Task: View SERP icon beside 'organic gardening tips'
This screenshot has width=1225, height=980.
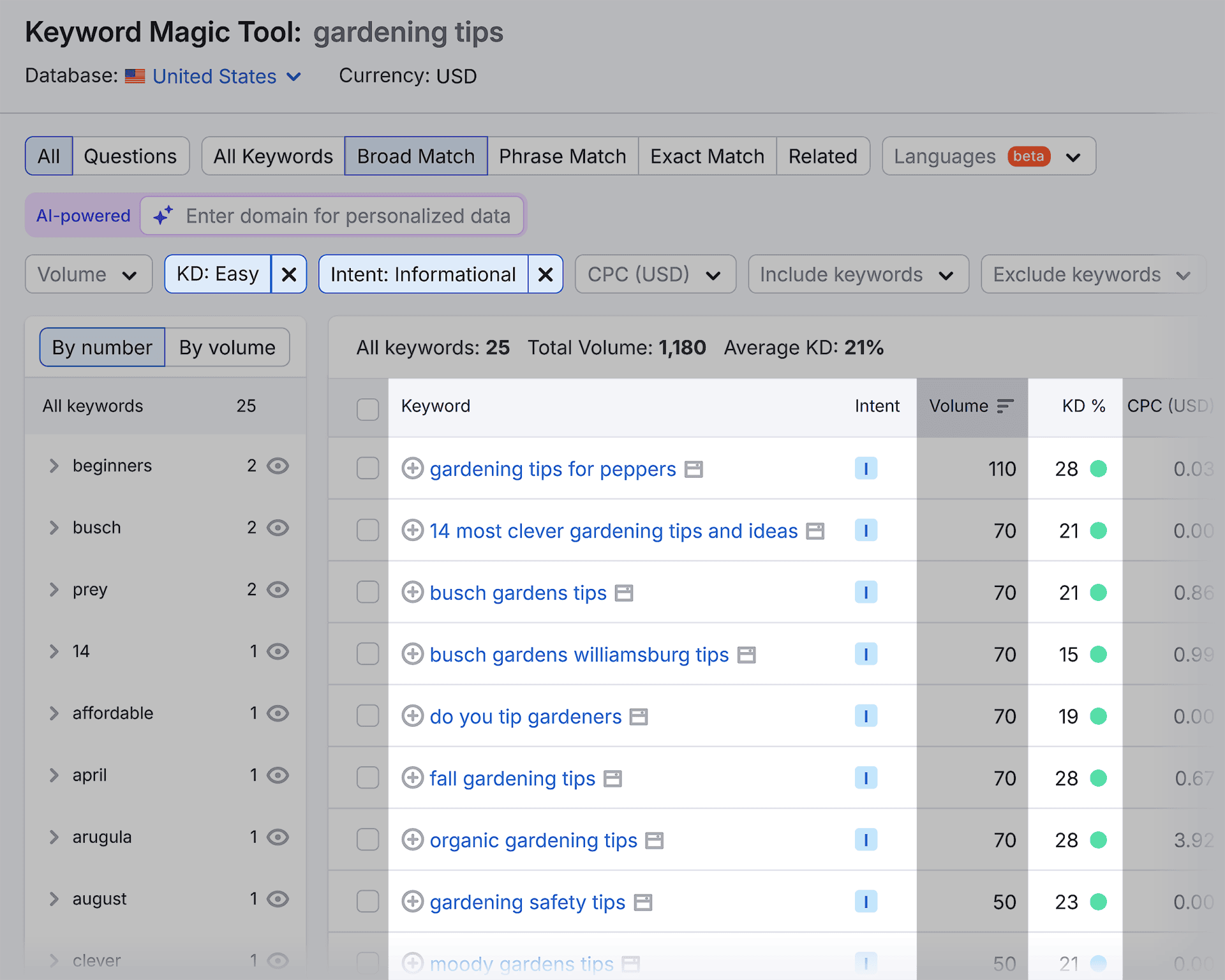Action: [654, 841]
